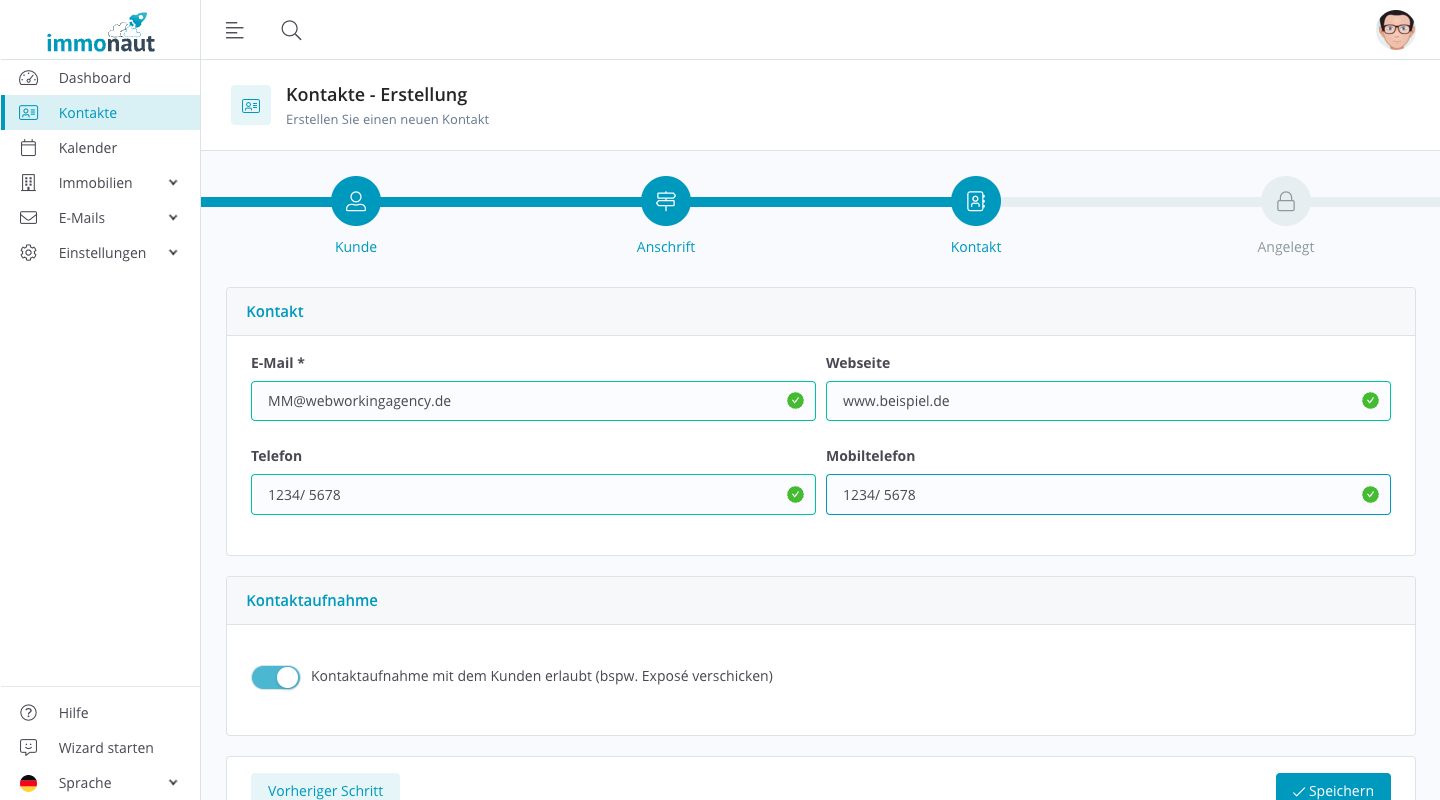
Task: Click the locked Angelegt step icon
Action: click(x=1286, y=201)
